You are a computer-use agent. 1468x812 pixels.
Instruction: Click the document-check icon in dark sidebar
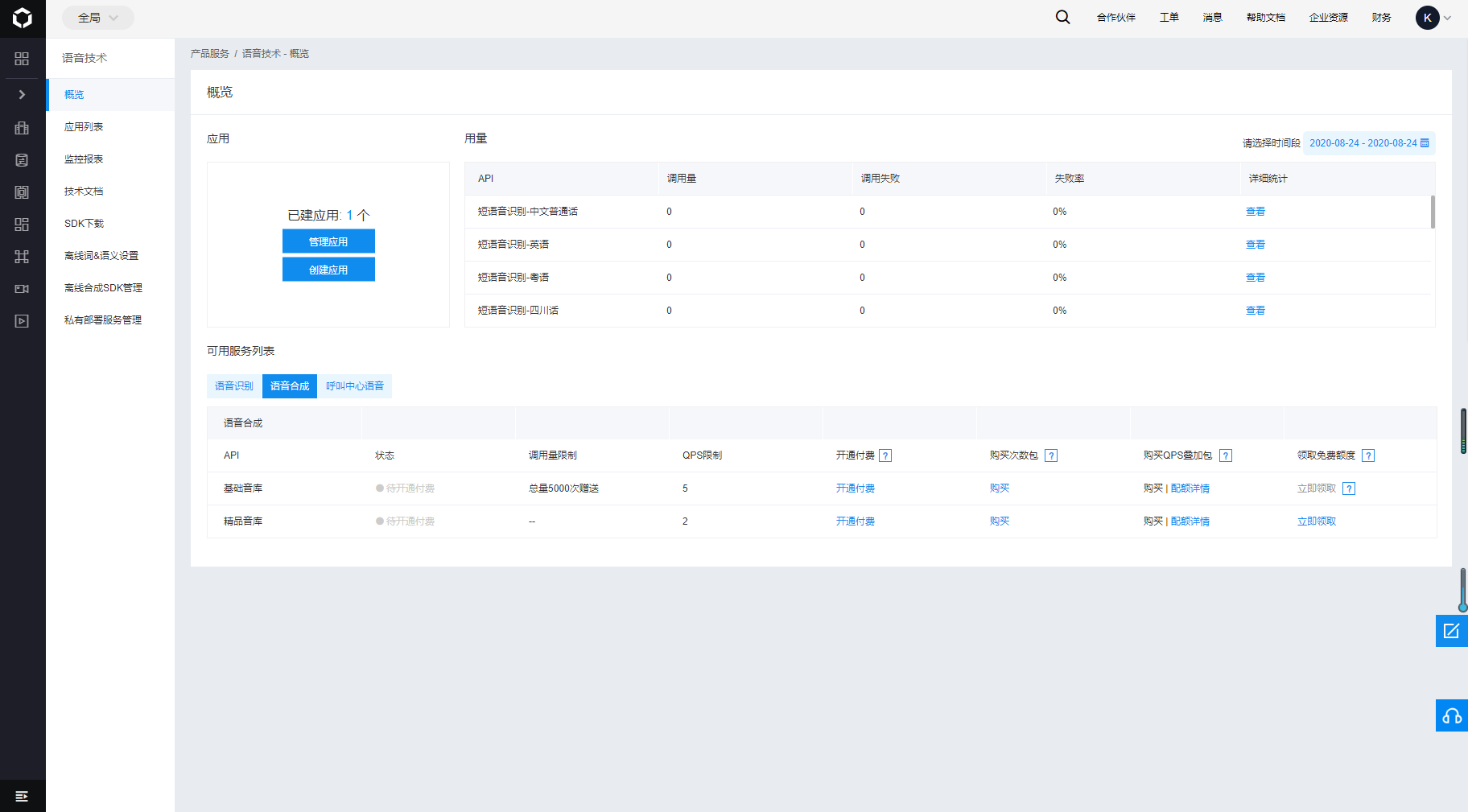click(22, 160)
